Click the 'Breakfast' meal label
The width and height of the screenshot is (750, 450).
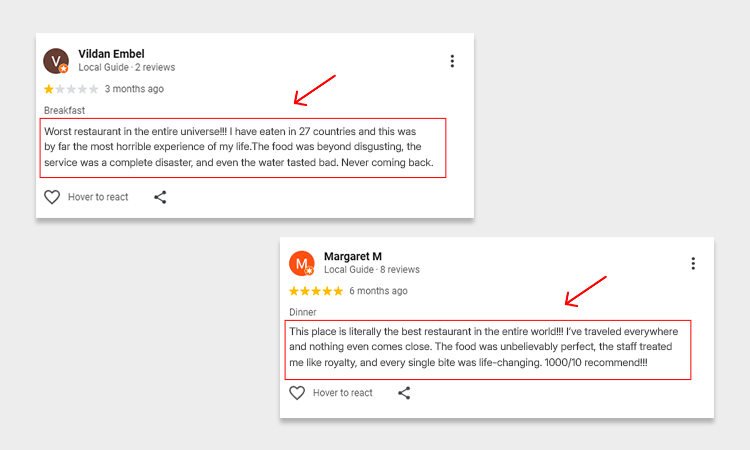tap(64, 110)
